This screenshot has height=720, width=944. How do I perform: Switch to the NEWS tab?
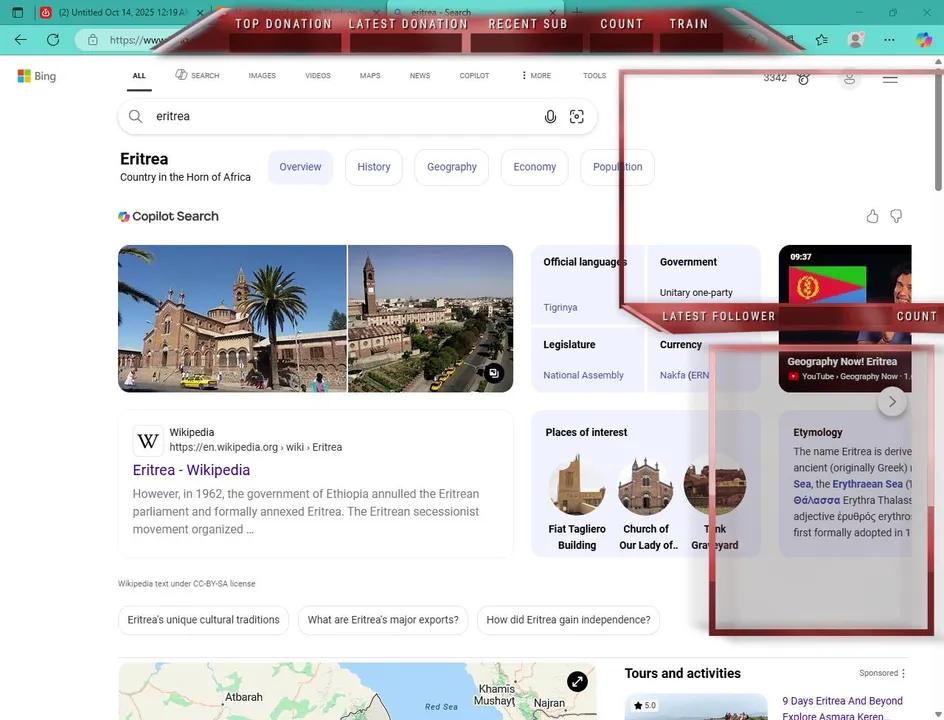(x=420, y=76)
